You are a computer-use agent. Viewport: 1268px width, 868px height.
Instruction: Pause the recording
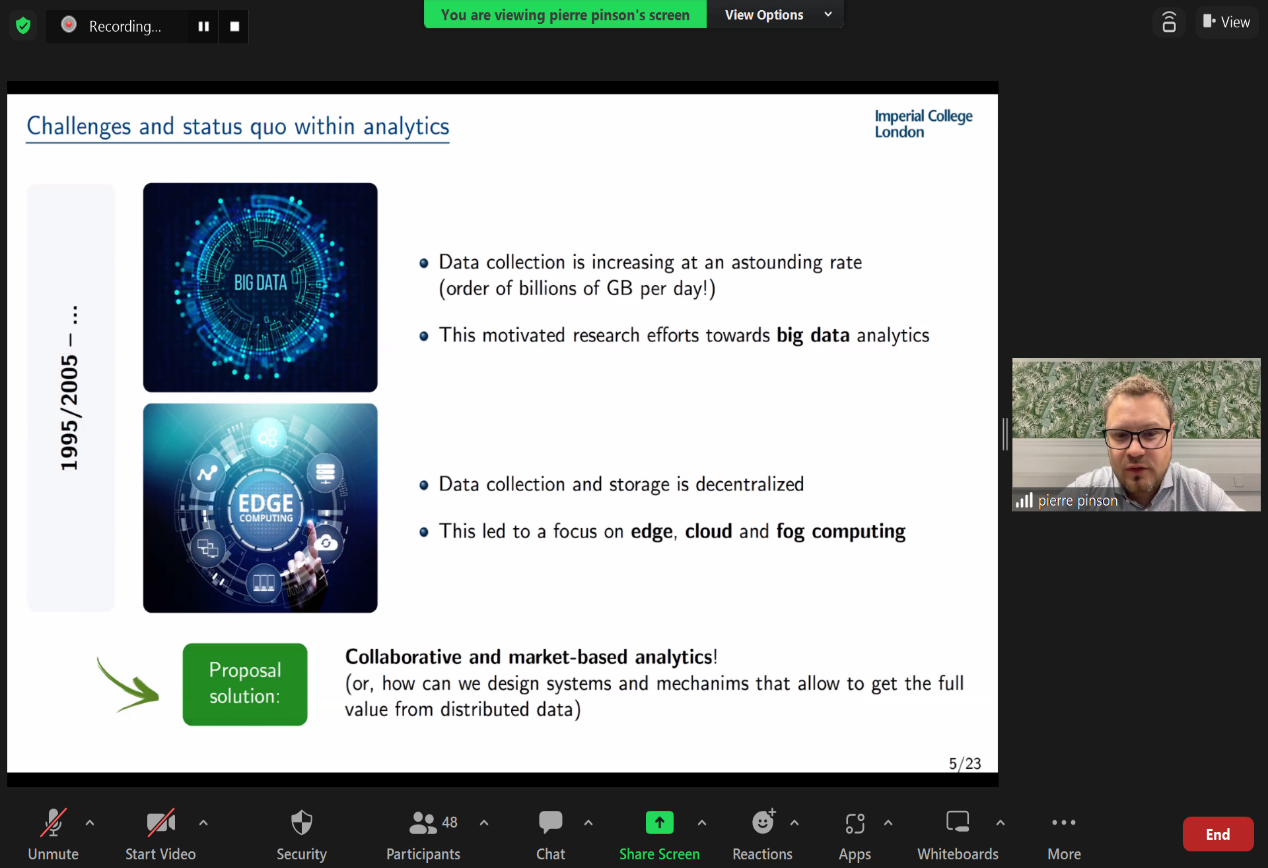pos(204,27)
